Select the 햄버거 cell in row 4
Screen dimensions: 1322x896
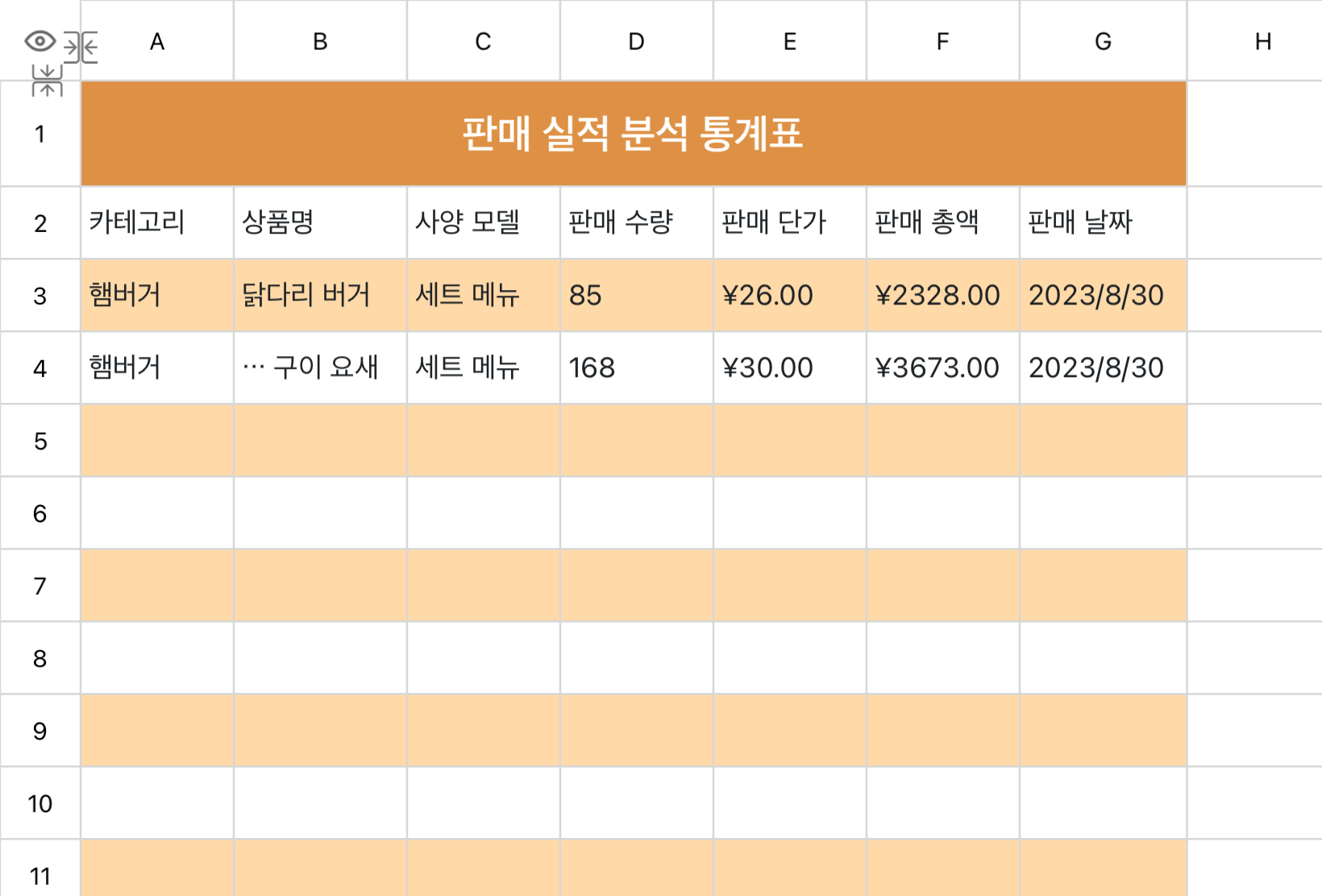tap(157, 368)
